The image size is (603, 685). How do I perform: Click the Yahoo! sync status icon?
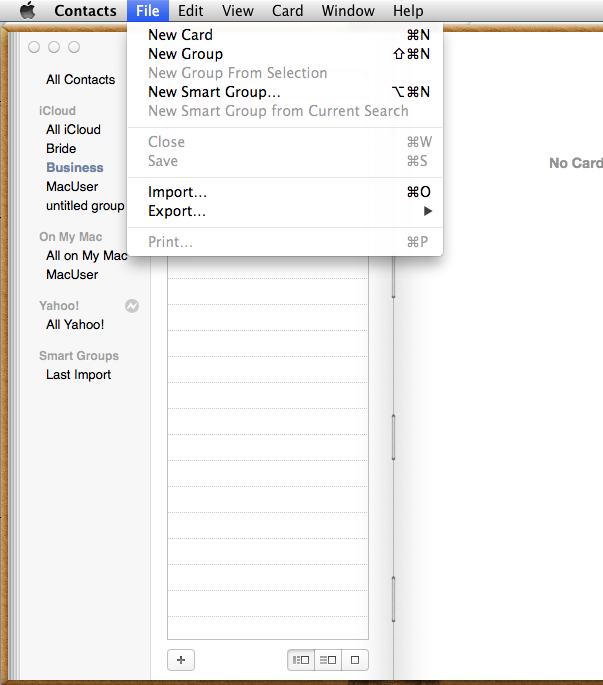coord(132,306)
